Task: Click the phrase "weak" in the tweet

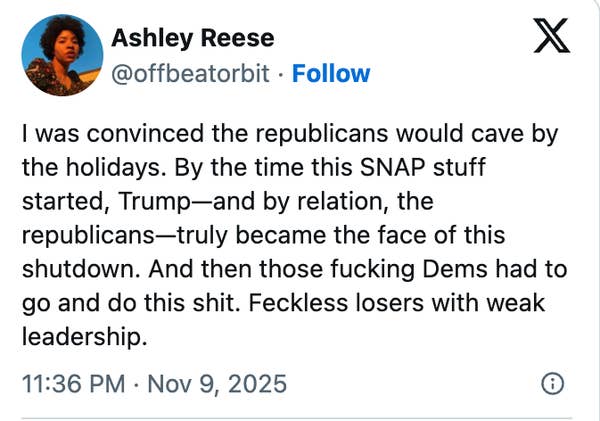Action: [x=512, y=303]
